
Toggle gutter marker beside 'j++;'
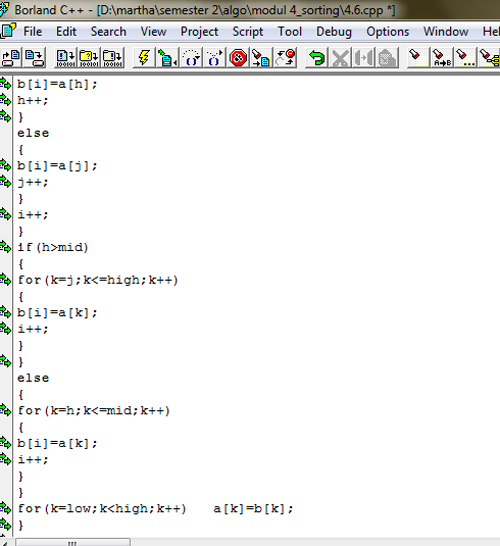point(5,181)
